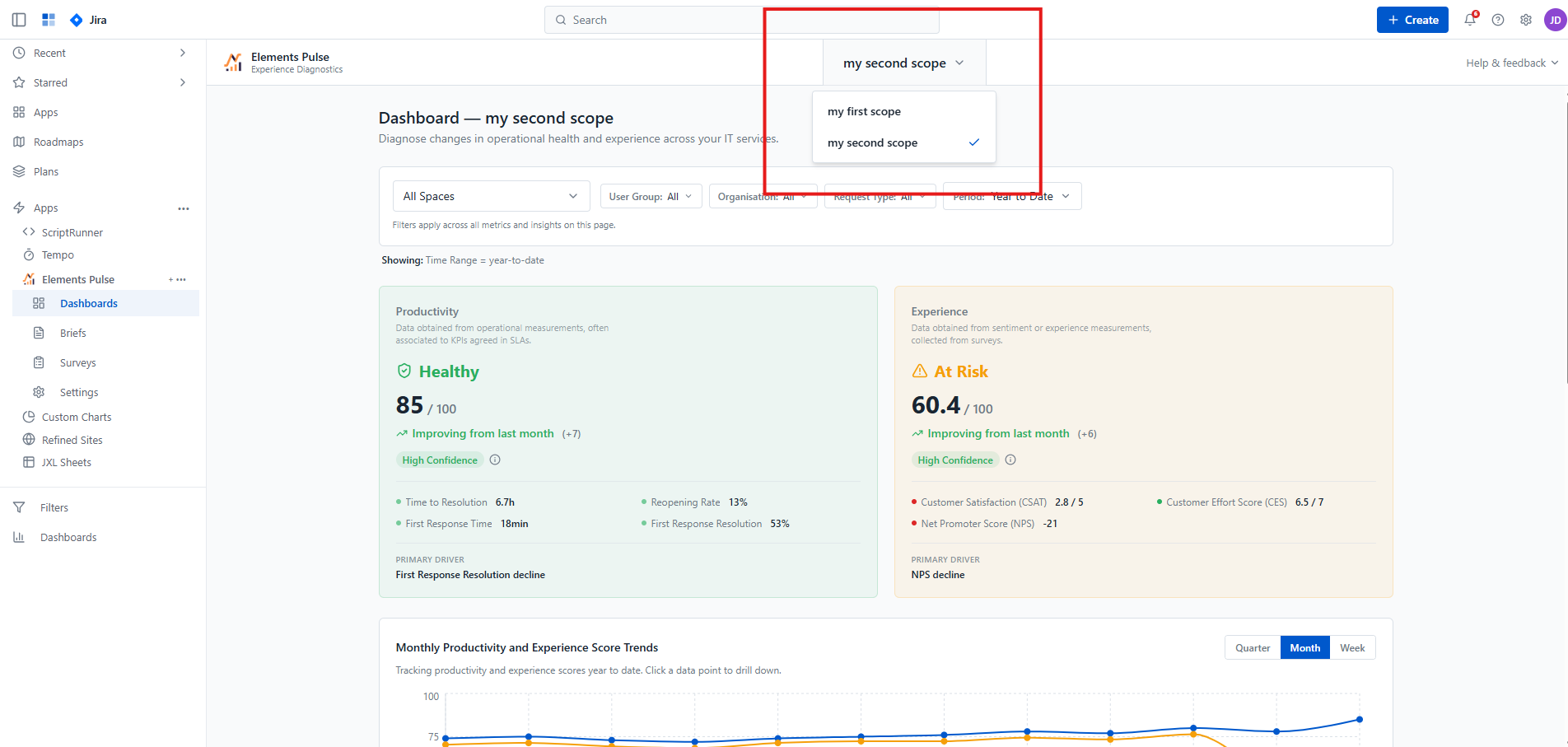Open the JD user avatar
1568x747 pixels.
(x=1555, y=20)
